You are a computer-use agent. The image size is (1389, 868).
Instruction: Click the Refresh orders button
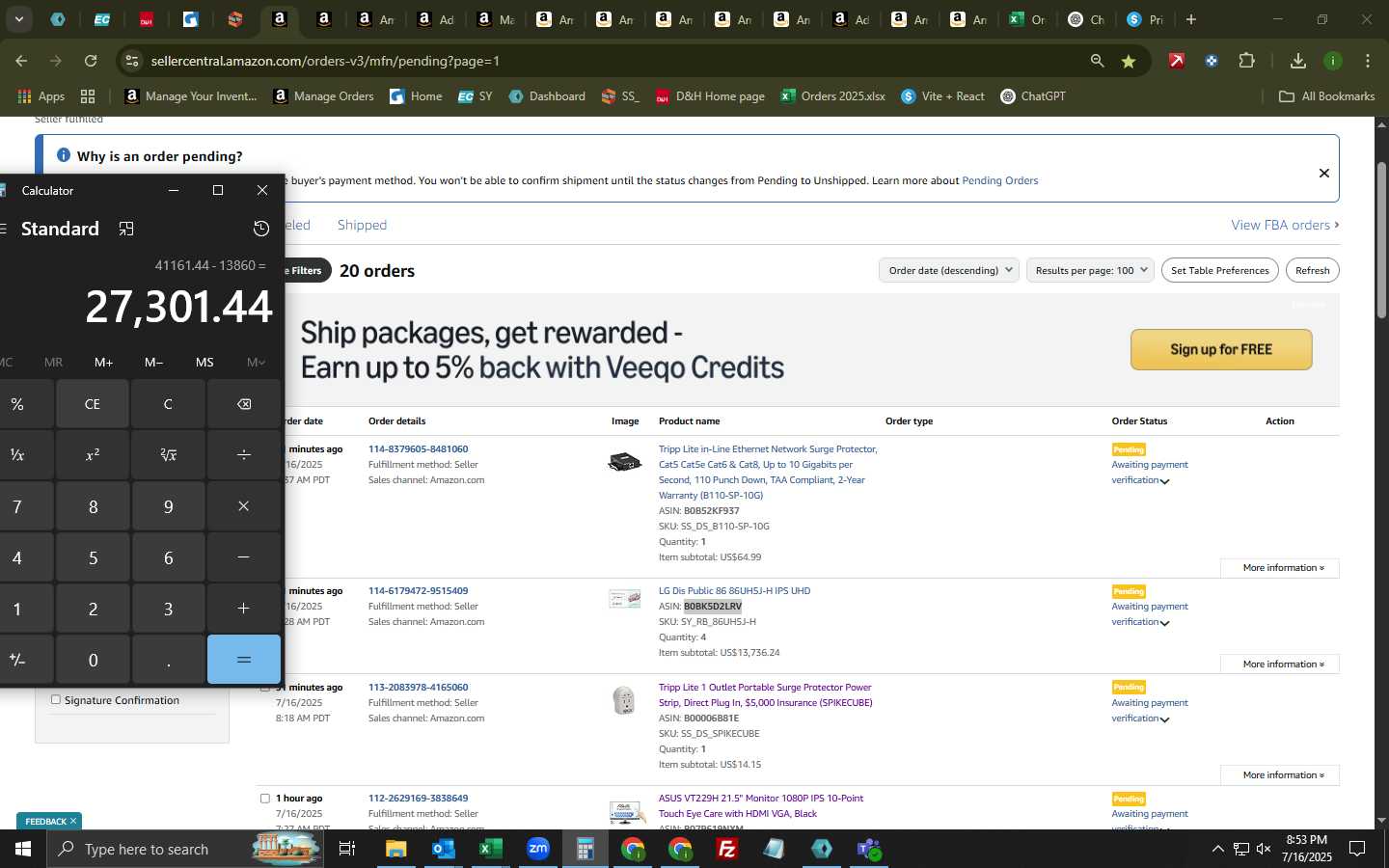(1312, 270)
